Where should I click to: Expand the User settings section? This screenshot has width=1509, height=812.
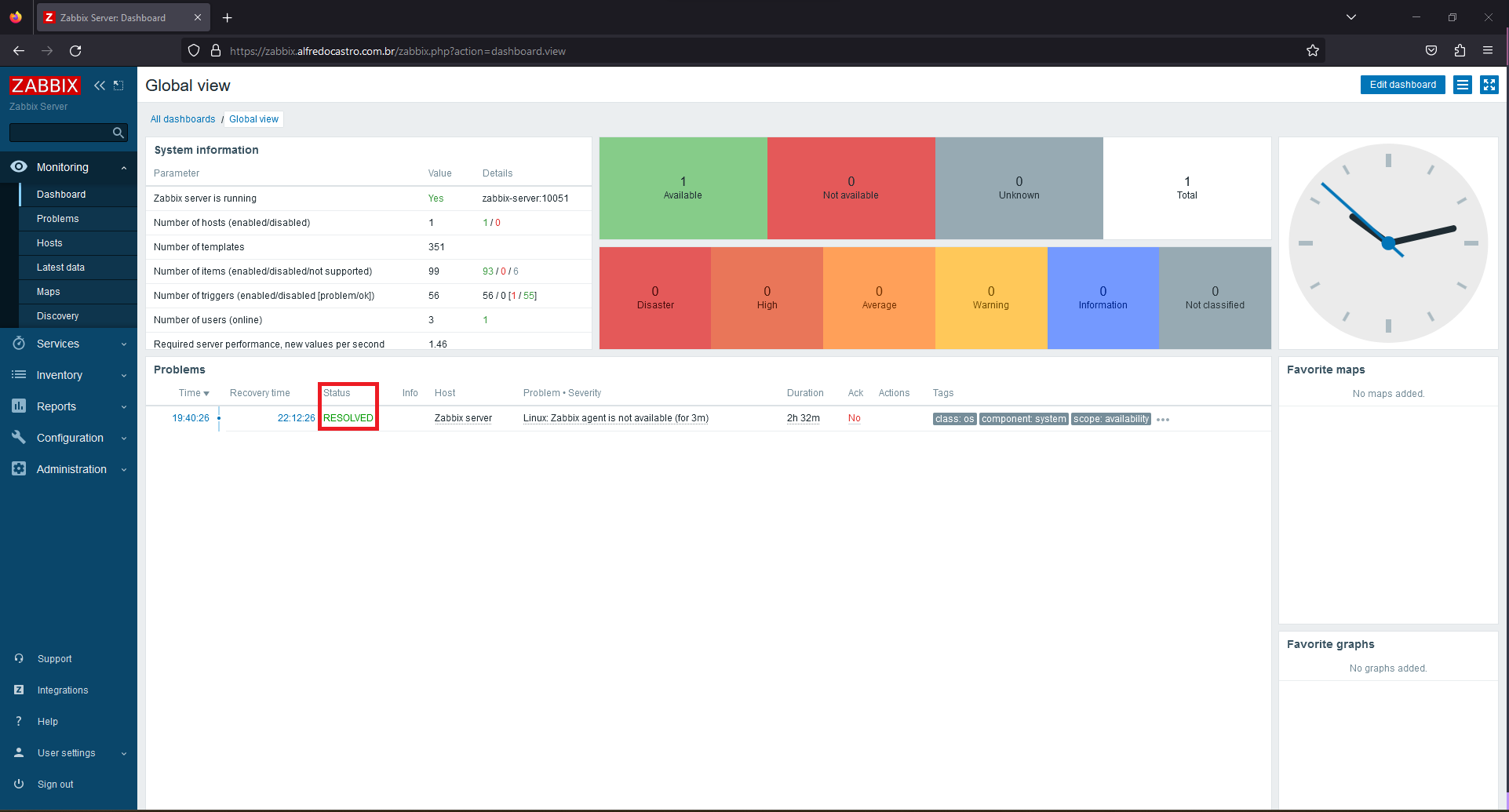click(124, 754)
